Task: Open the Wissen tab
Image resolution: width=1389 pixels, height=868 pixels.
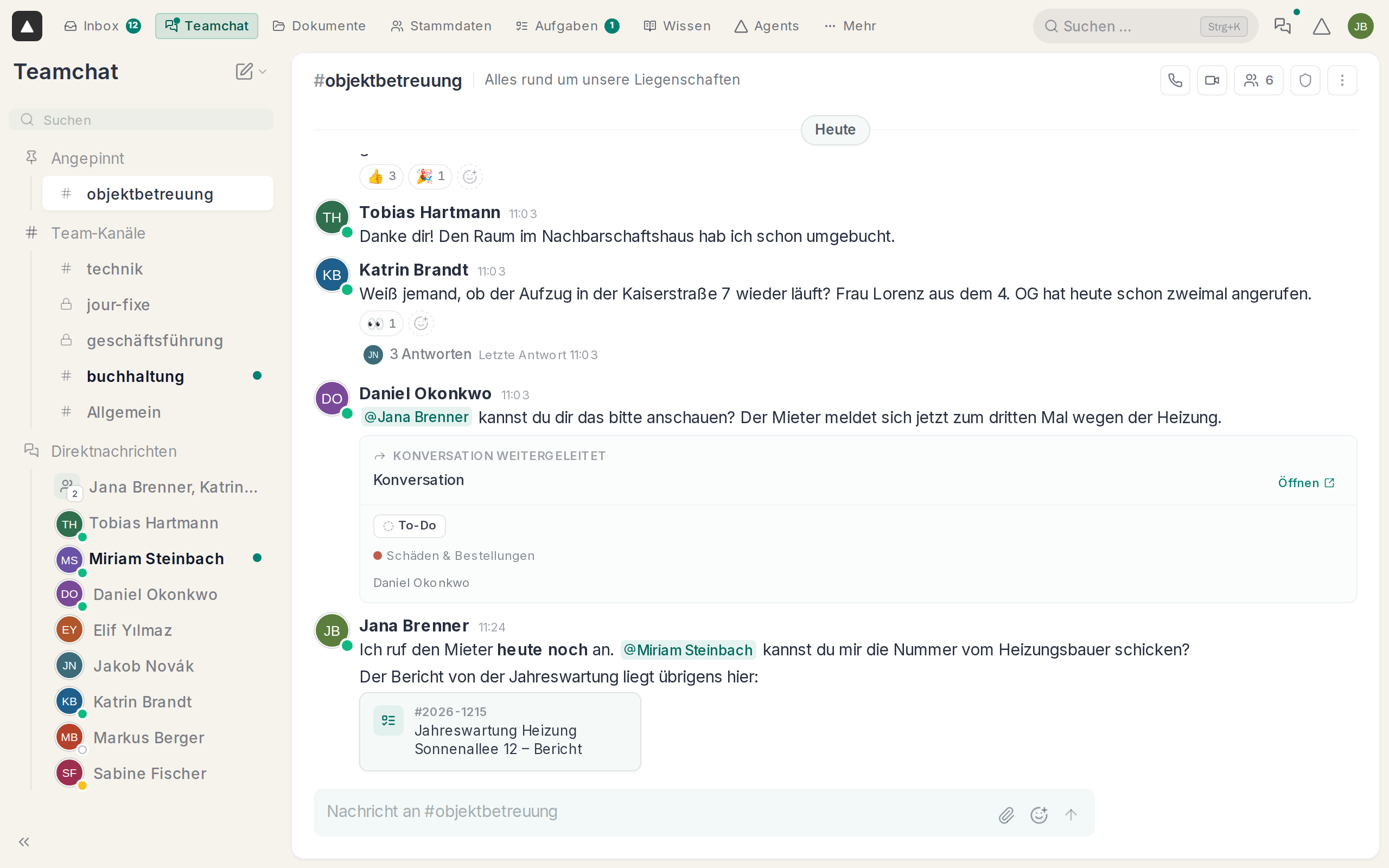Action: point(677,26)
